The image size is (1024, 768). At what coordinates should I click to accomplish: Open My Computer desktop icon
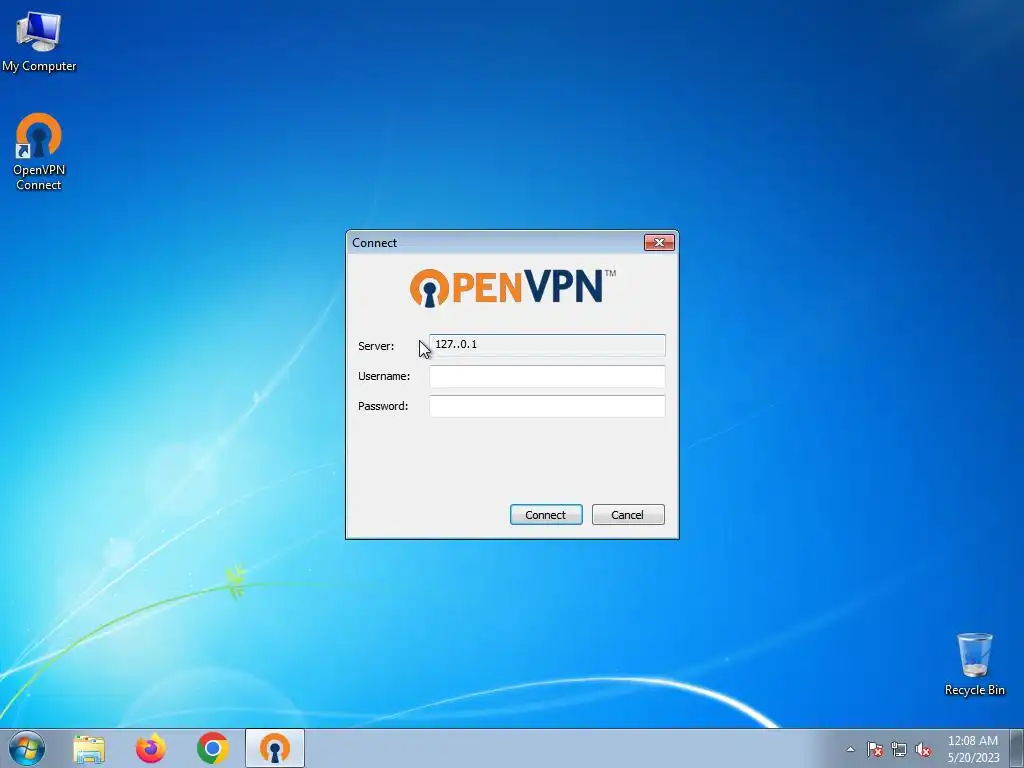pos(39,40)
